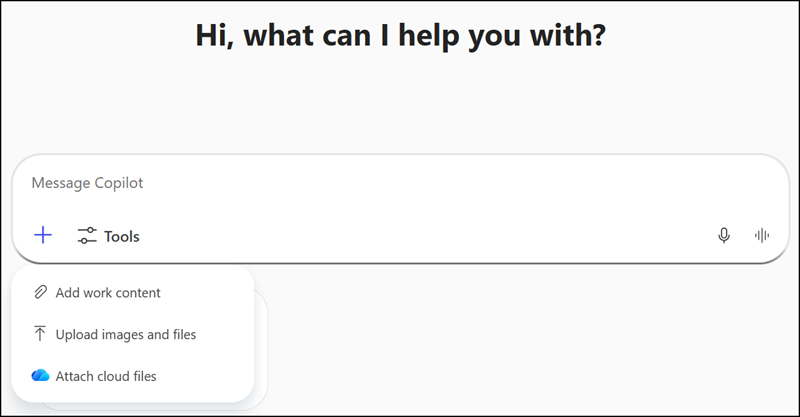This screenshot has width=800, height=417.
Task: Click the OneDrive cloud icon
Action: [x=40, y=376]
